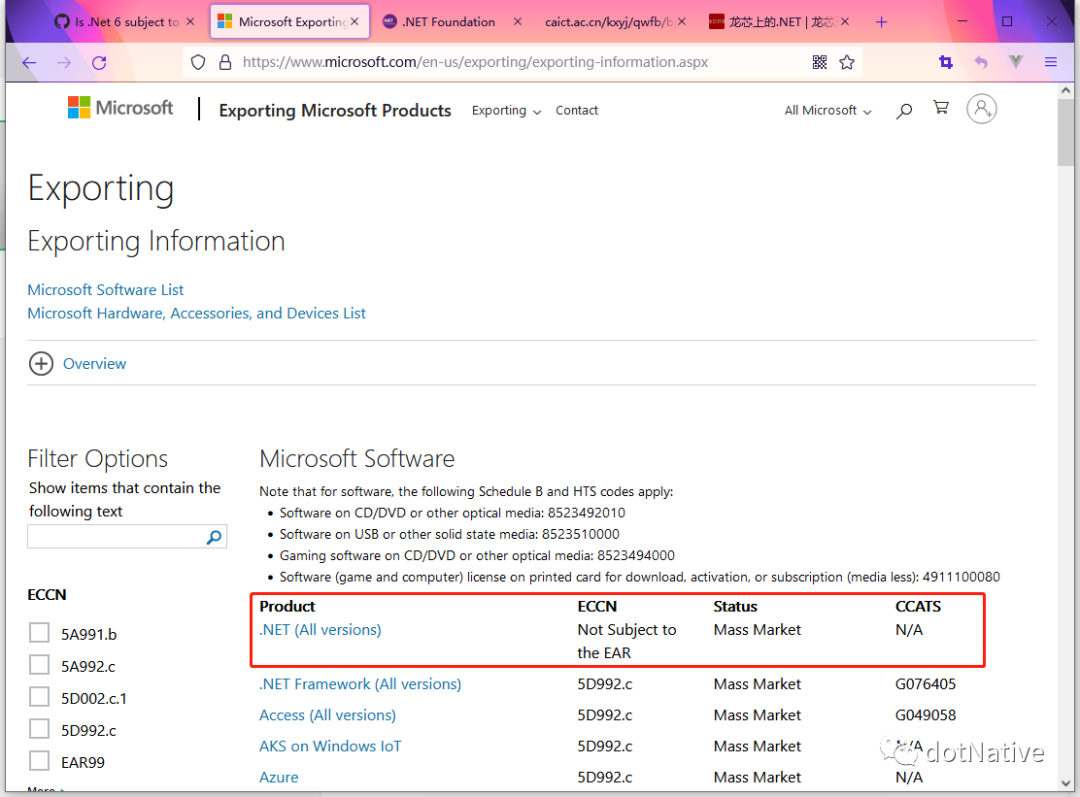Open tracking protection shield icon

point(198,63)
